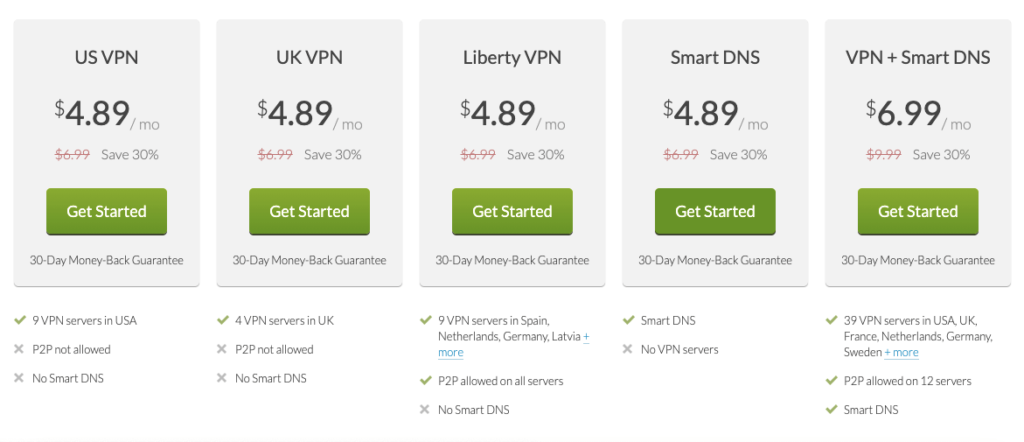Image resolution: width=1024 pixels, height=442 pixels.
Task: Click checkmark beside Smart DNS feature in fourth column
Action: [628, 321]
